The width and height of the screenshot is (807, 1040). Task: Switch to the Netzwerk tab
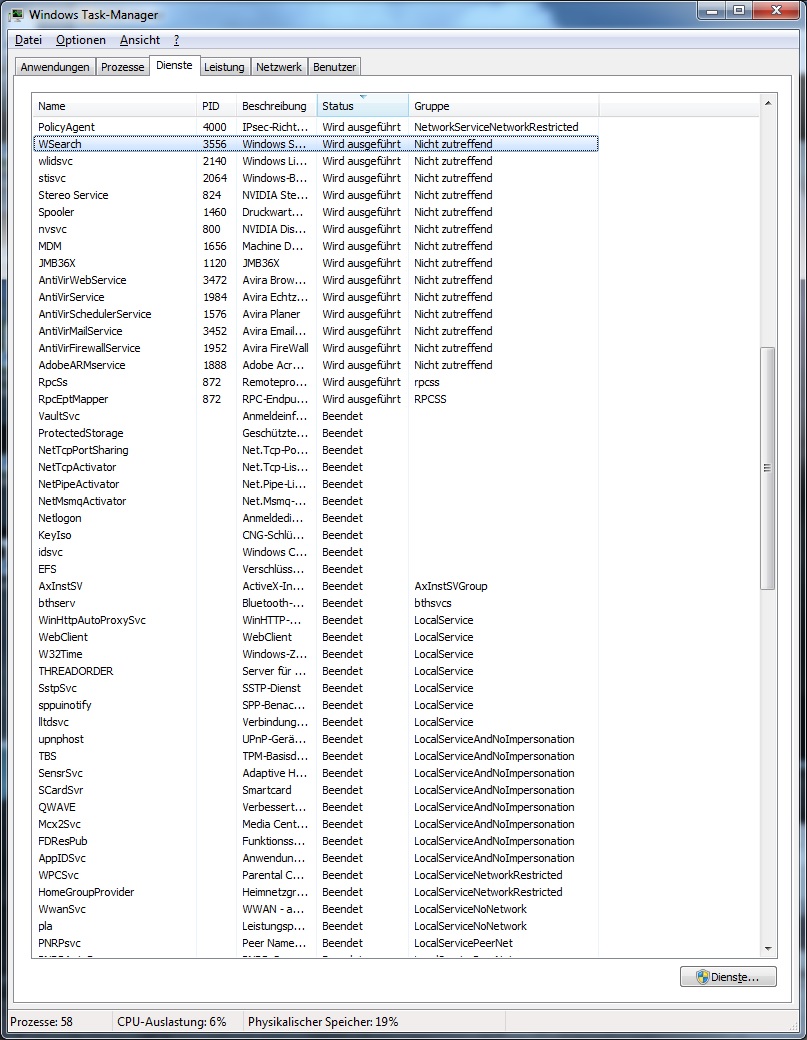click(279, 67)
